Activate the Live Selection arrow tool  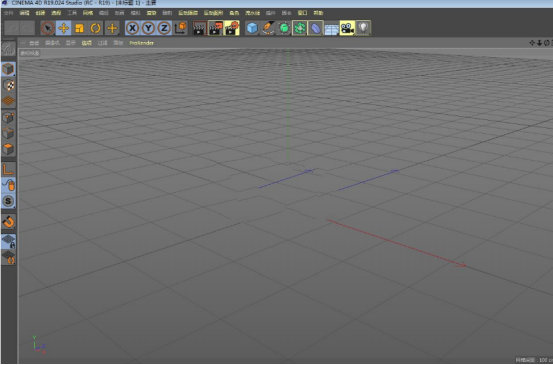[48, 28]
